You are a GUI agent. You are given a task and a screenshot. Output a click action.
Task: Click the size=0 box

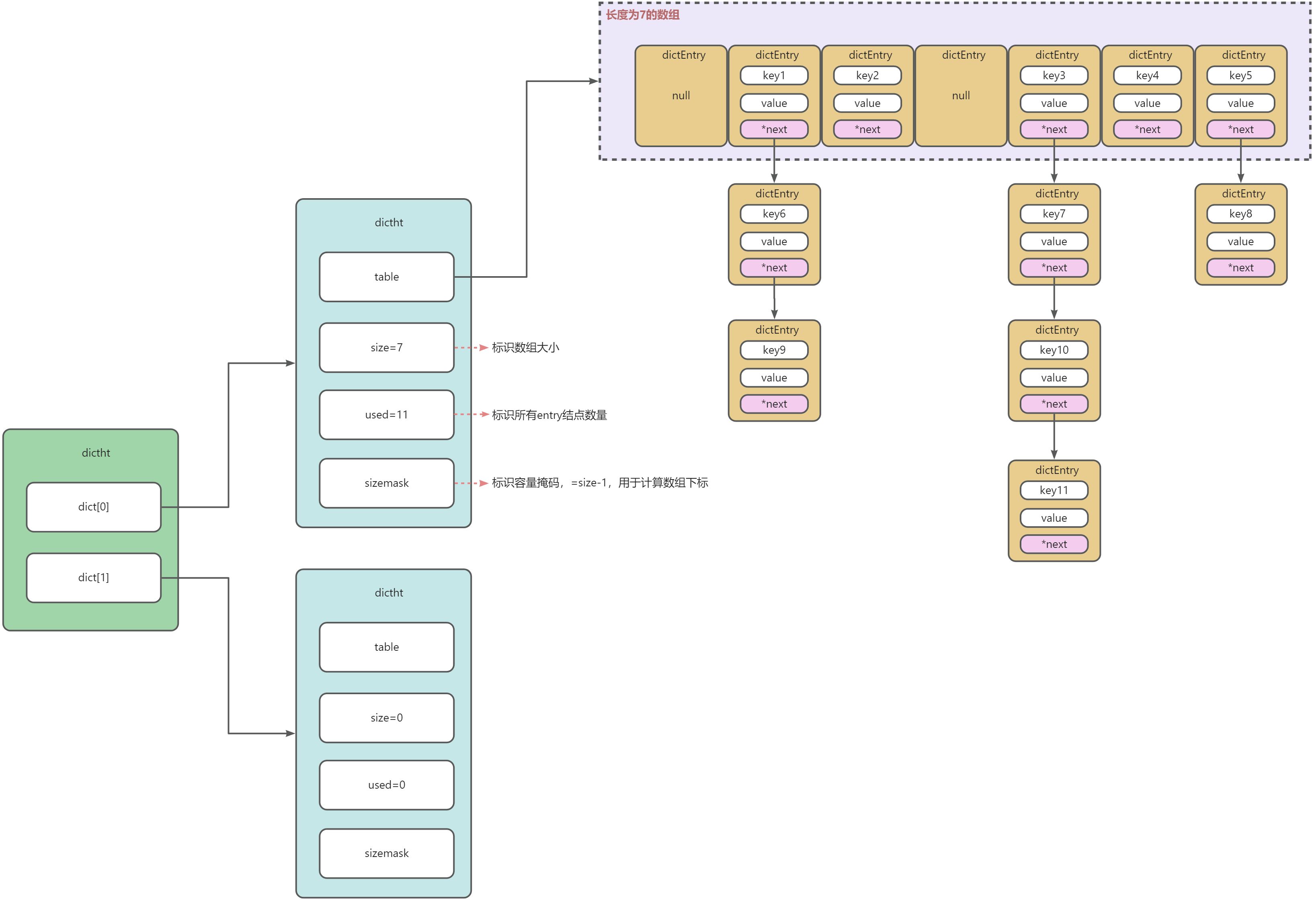(386, 718)
